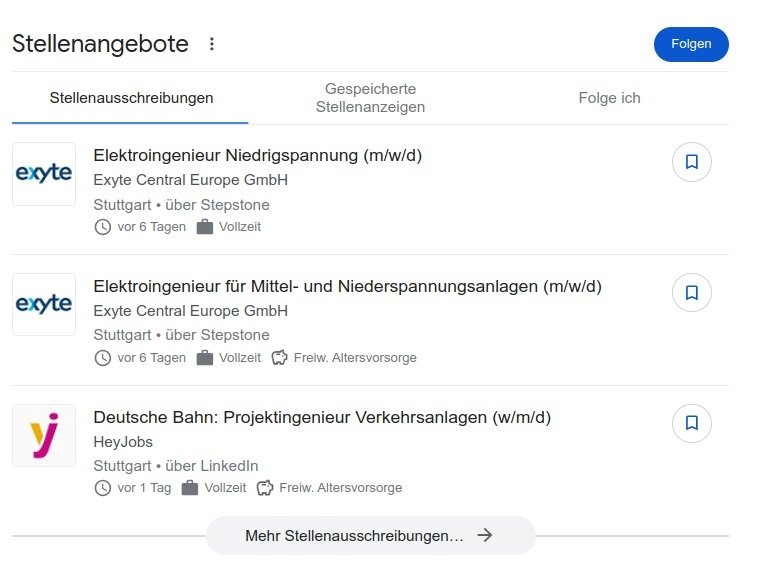Viewport: 757px width, 565px height.
Task: Open the three-dot menu beside Stellenangebote
Action: 211,44
